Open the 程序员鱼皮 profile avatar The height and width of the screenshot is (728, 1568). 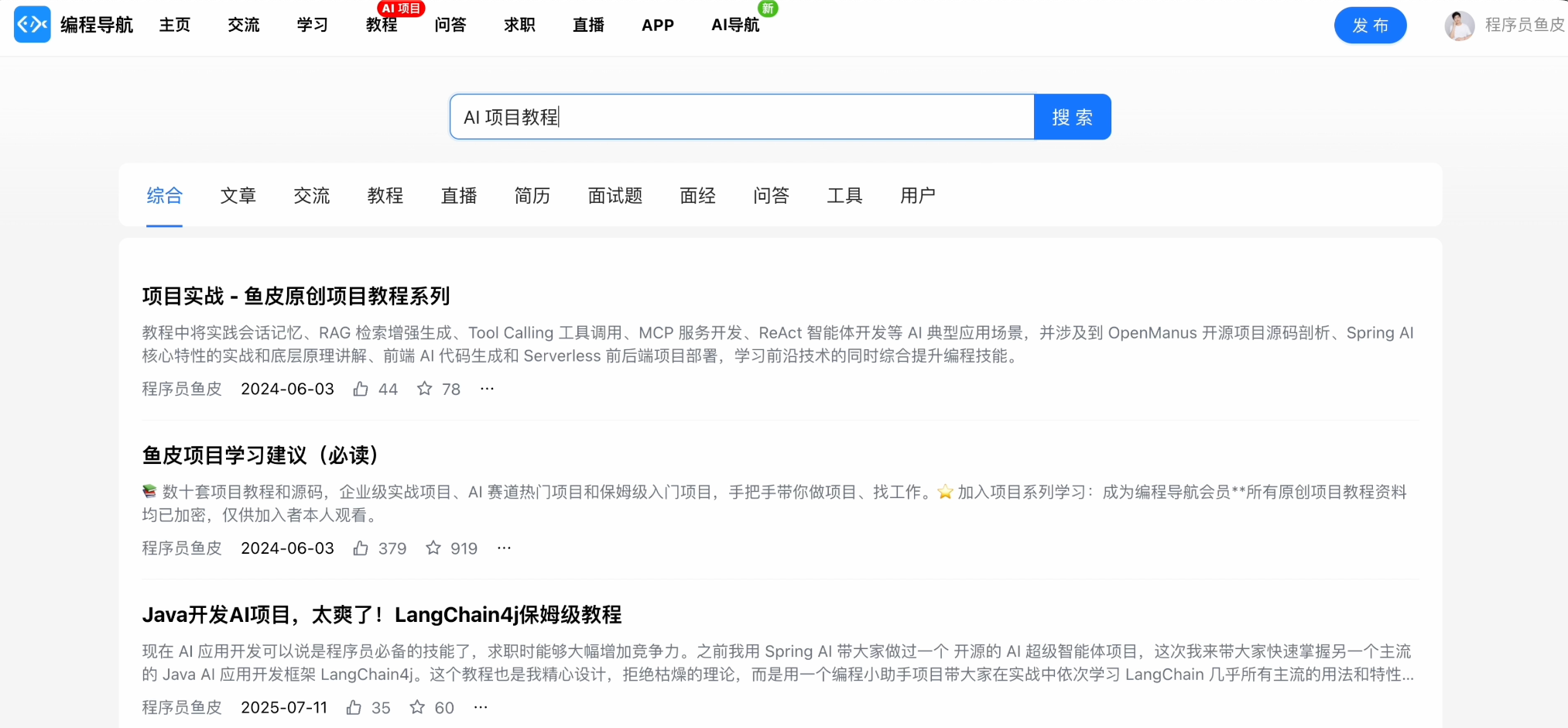(1459, 26)
